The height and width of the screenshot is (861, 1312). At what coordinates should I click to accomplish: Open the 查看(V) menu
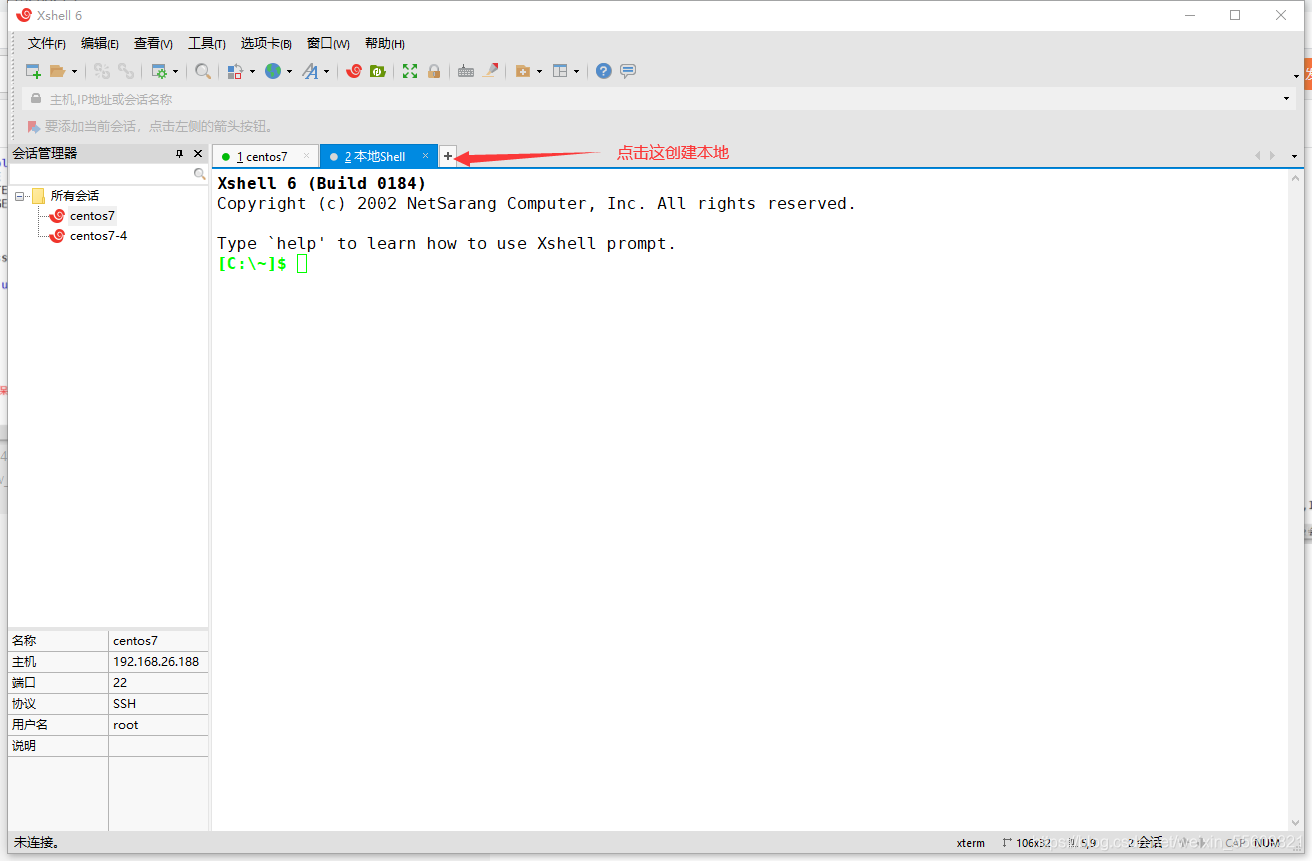pos(153,43)
